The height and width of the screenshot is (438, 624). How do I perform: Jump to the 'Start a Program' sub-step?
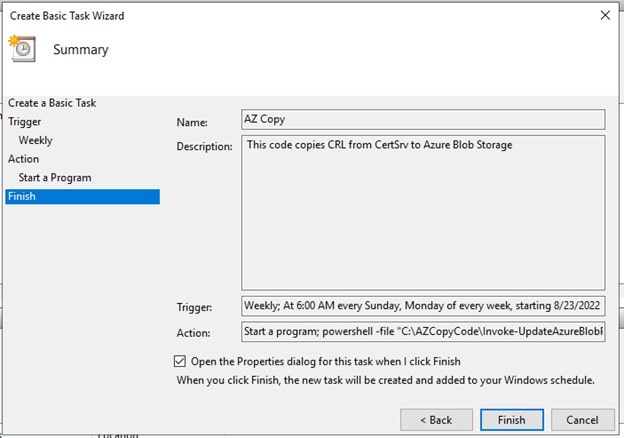[x=55, y=178]
